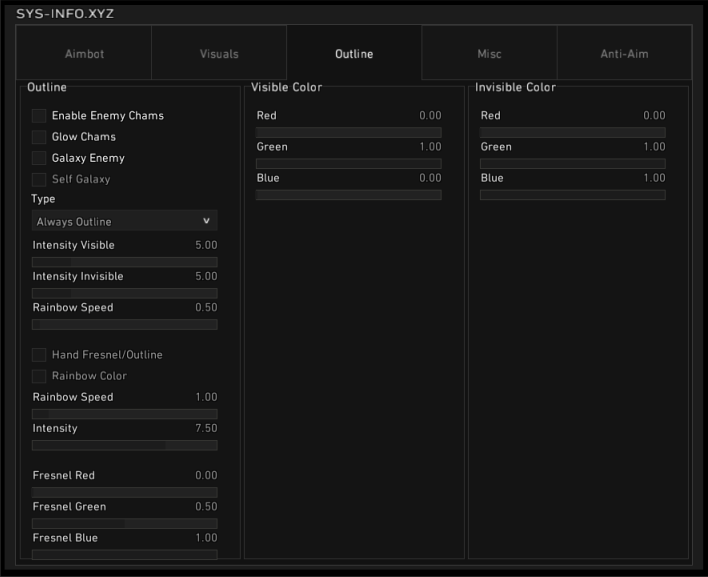
Task: Toggle the Rainbow Color checkbox
Action: click(x=40, y=376)
